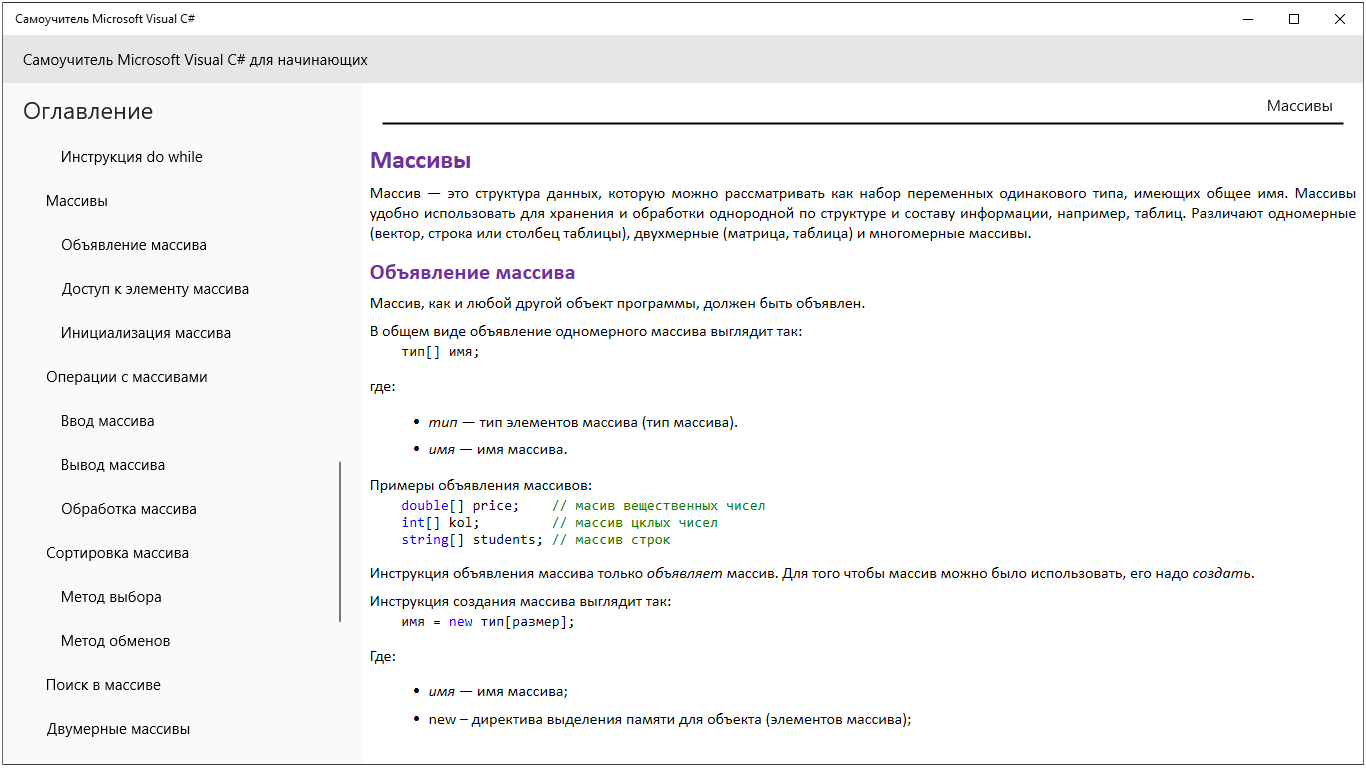This screenshot has height=768, width=1366.
Task: Open 'Доступ к элементу массива' section
Action: (155, 289)
